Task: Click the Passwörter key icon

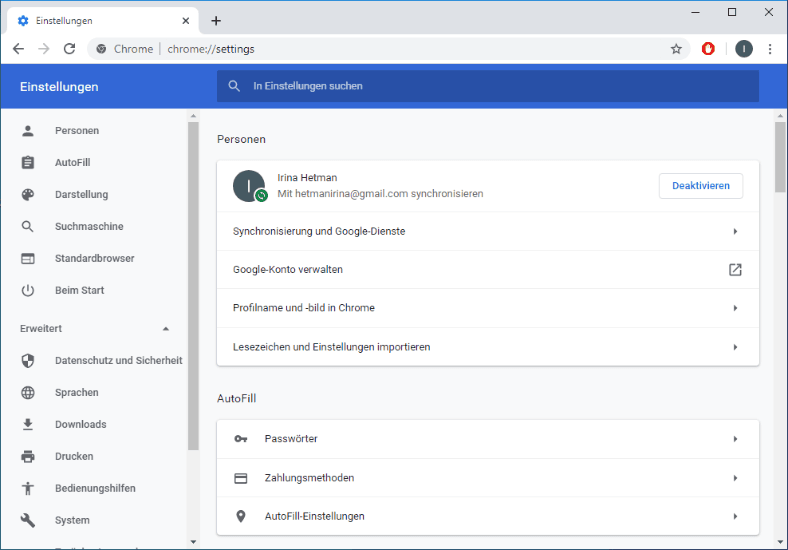Action: point(241,439)
